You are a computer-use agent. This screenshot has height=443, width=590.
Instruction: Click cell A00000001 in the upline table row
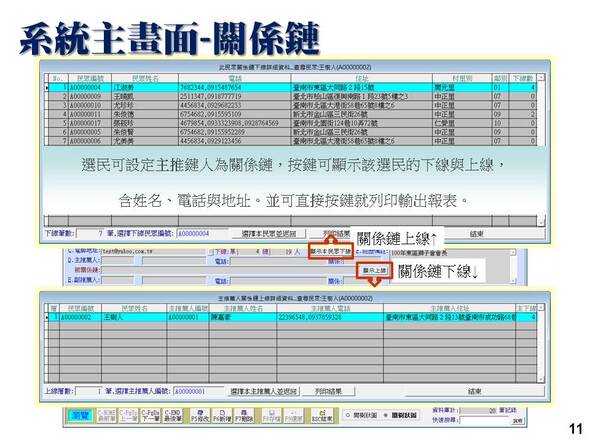[188, 317]
